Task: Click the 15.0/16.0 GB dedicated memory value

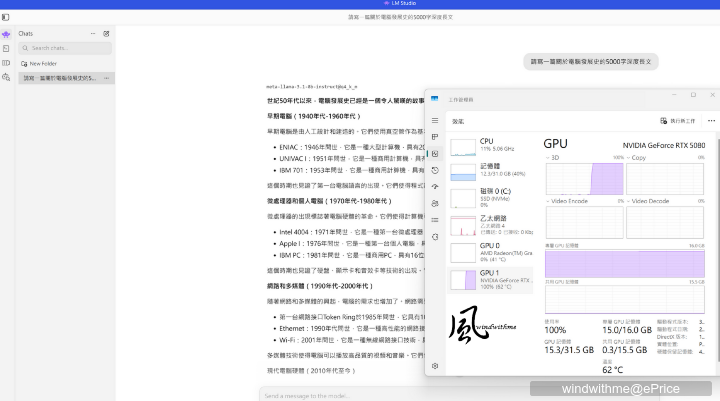Action: click(x=627, y=330)
